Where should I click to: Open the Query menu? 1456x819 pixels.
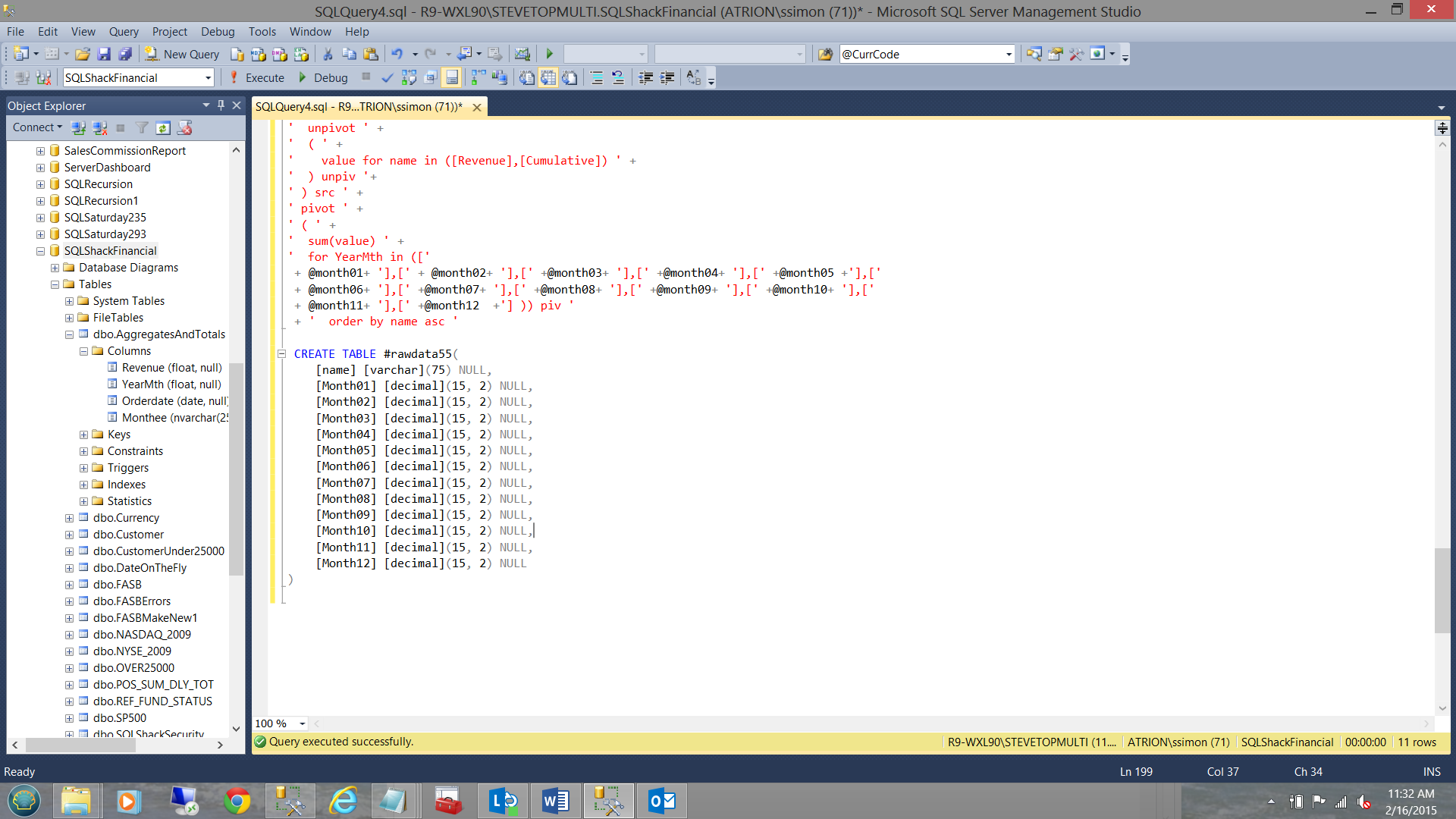click(x=123, y=31)
